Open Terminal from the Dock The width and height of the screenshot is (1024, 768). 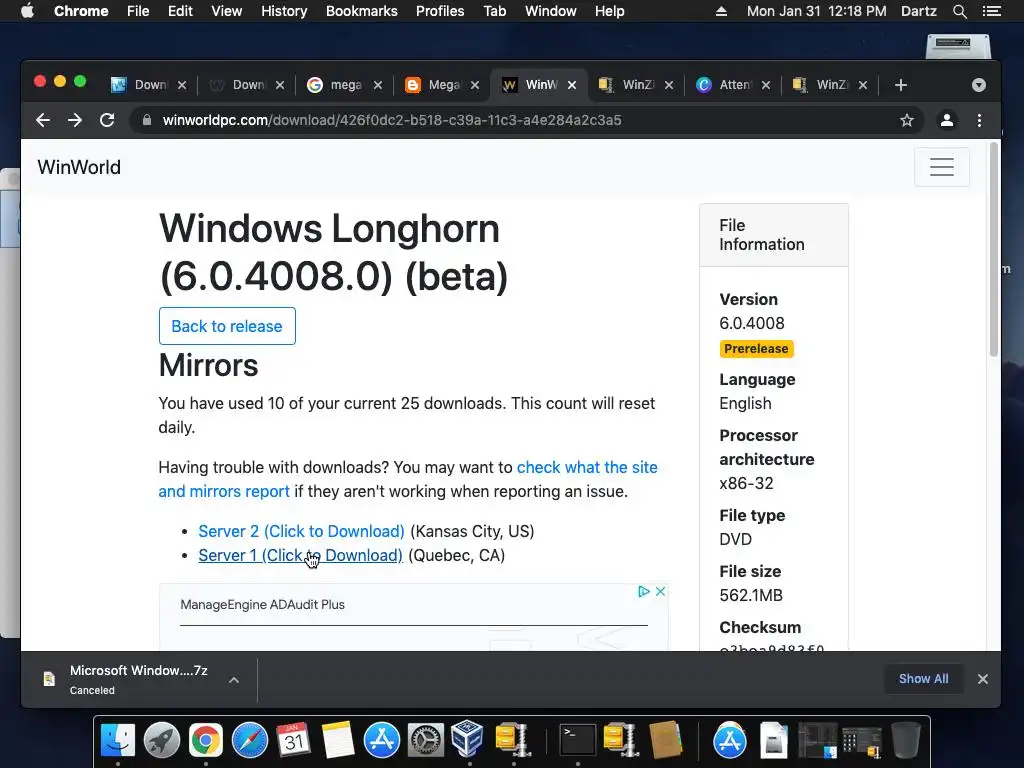pos(577,741)
